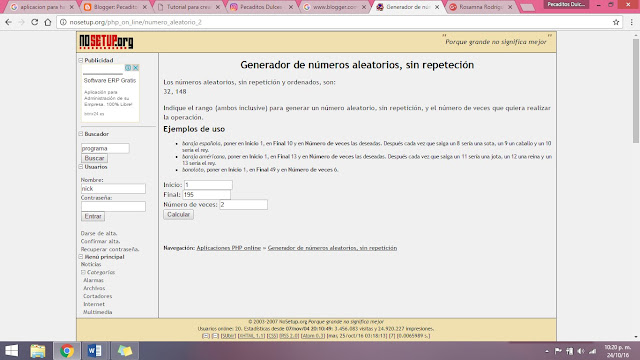Open the Chrome three-dot menu
The image size is (640, 360).
[x=631, y=22]
